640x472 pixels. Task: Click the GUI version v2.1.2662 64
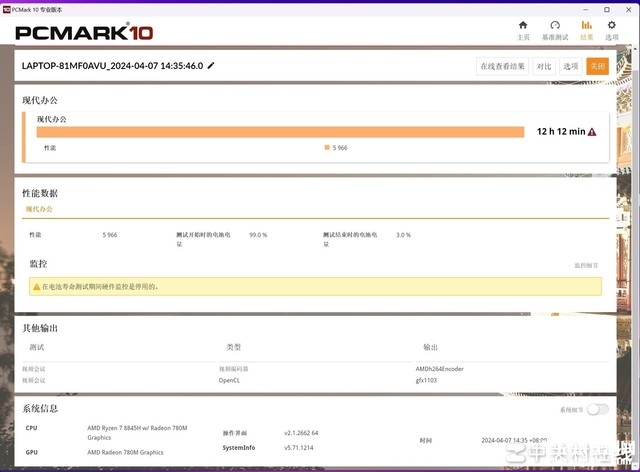(x=301, y=433)
